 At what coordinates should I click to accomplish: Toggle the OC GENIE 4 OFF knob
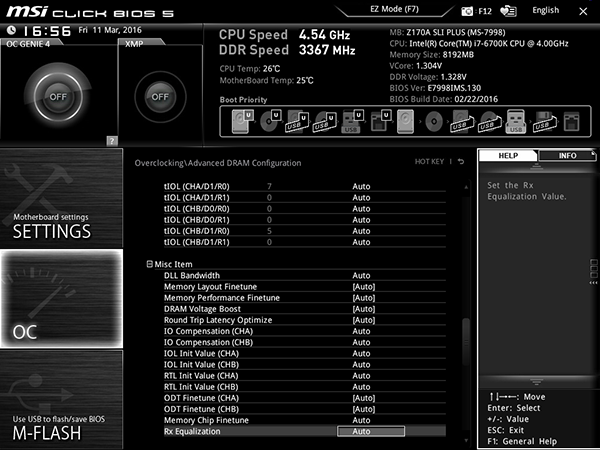[58, 97]
